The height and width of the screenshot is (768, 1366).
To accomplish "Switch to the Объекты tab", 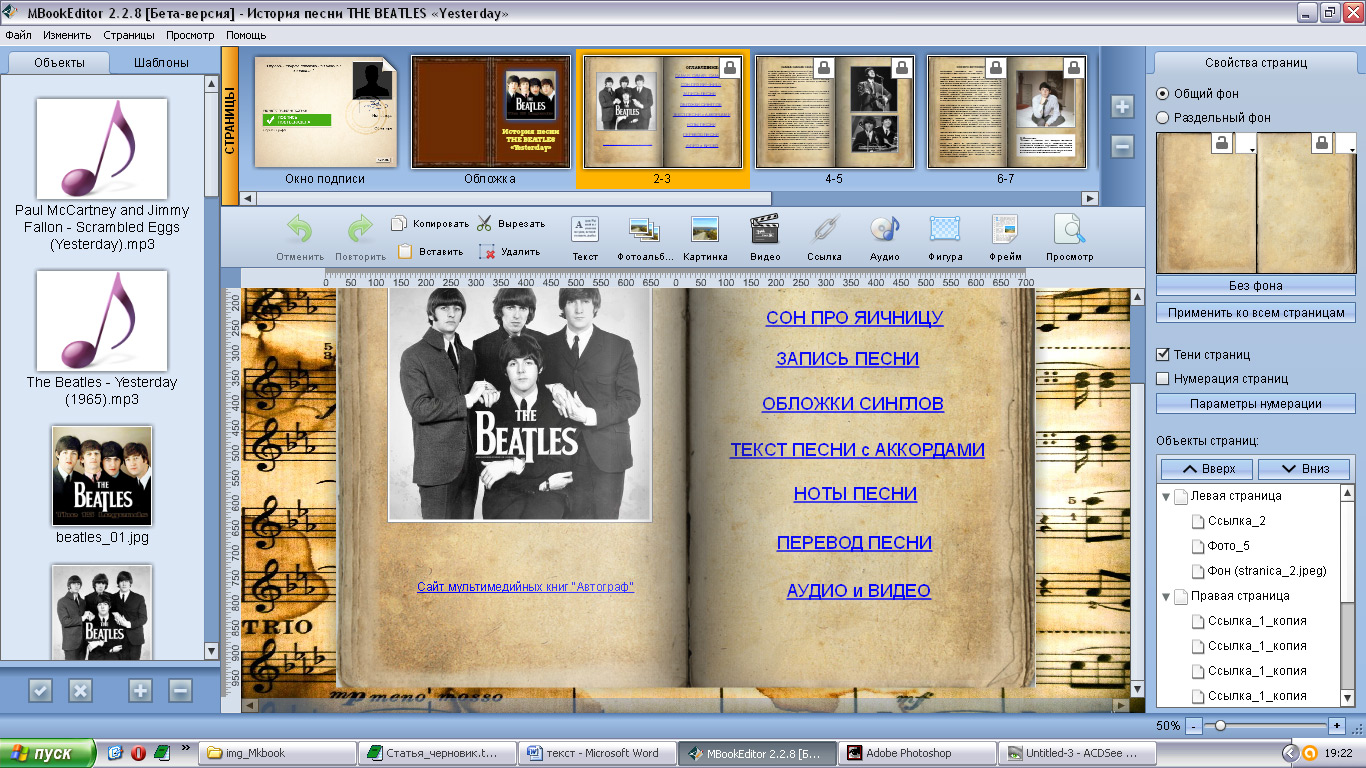I will point(59,62).
